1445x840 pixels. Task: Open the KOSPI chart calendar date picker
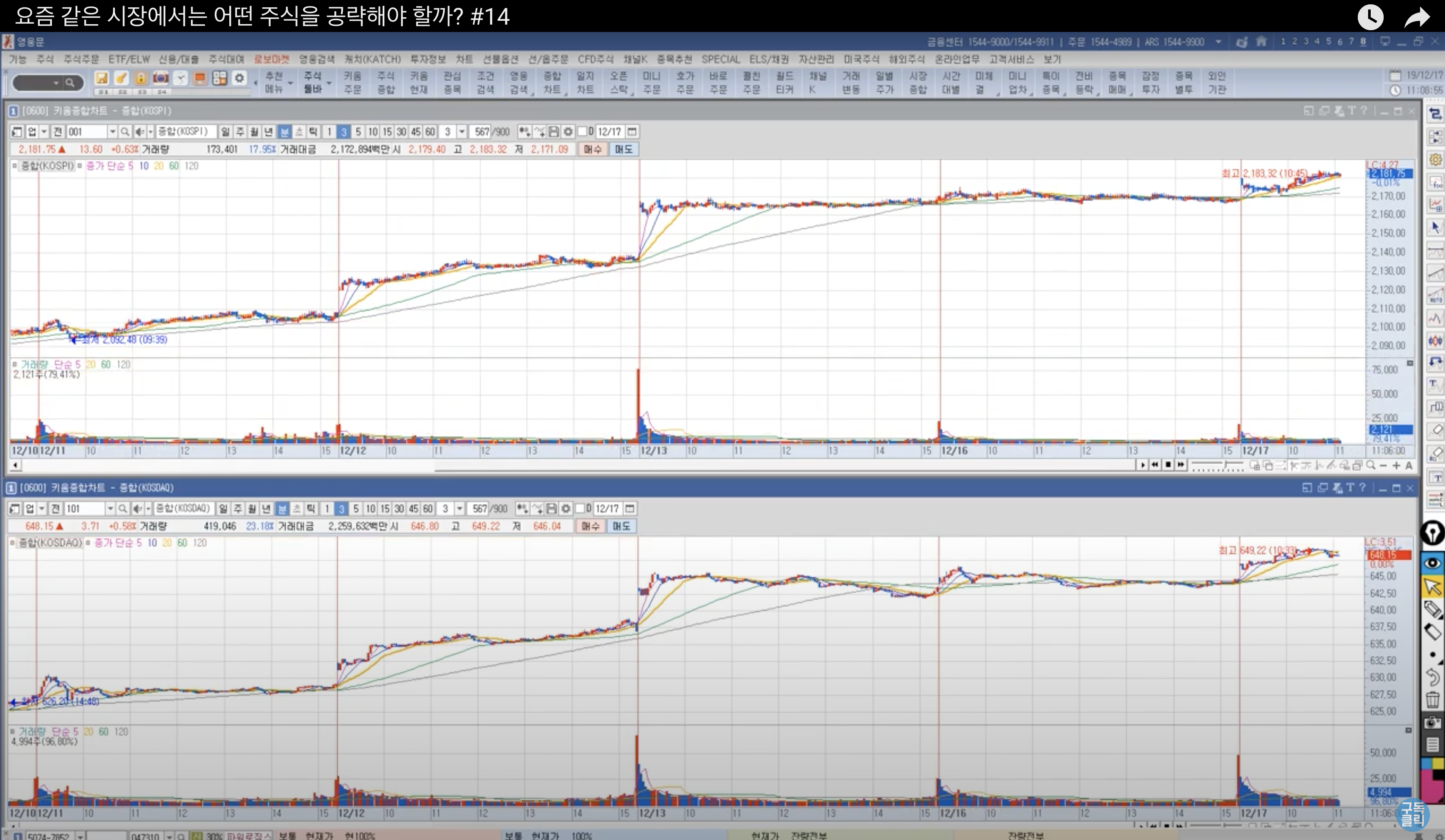[632, 132]
